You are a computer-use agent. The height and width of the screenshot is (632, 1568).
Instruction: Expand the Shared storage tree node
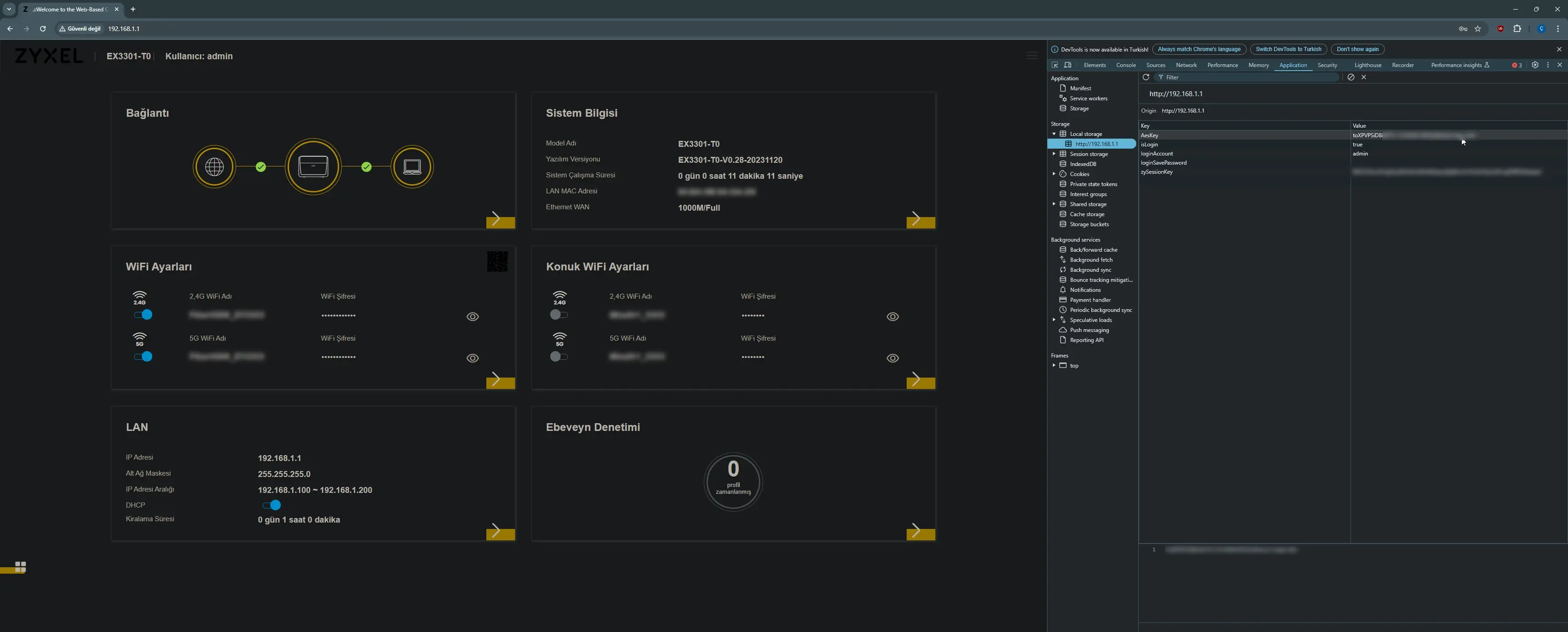pyautogui.click(x=1054, y=204)
